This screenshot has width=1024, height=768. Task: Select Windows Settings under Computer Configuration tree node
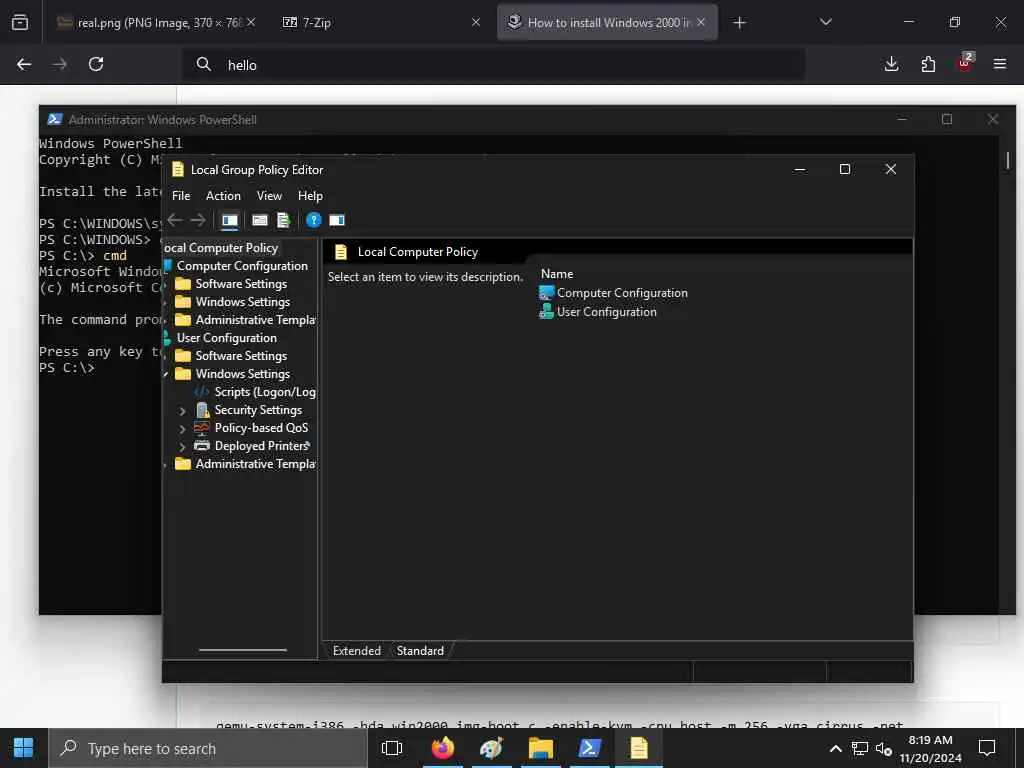click(242, 302)
